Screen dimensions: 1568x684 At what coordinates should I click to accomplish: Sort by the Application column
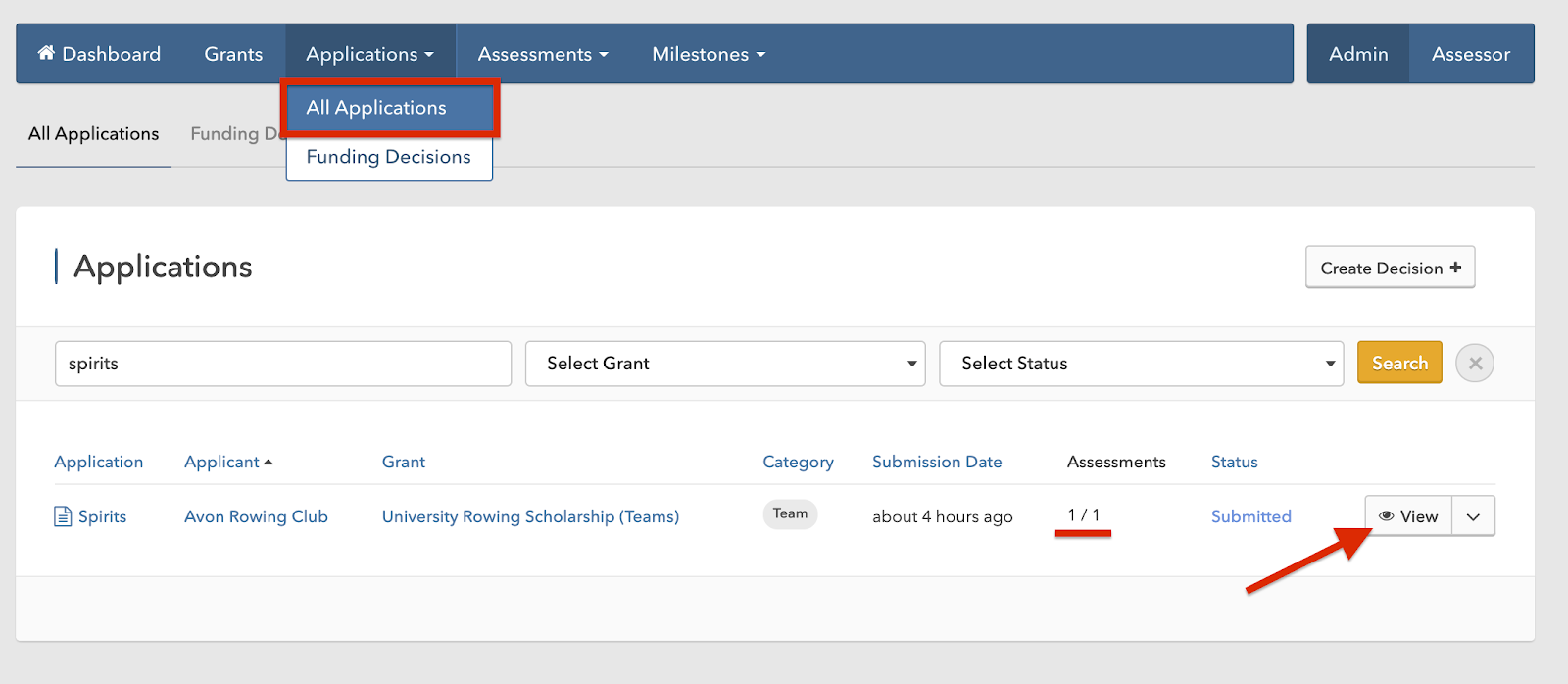99,462
